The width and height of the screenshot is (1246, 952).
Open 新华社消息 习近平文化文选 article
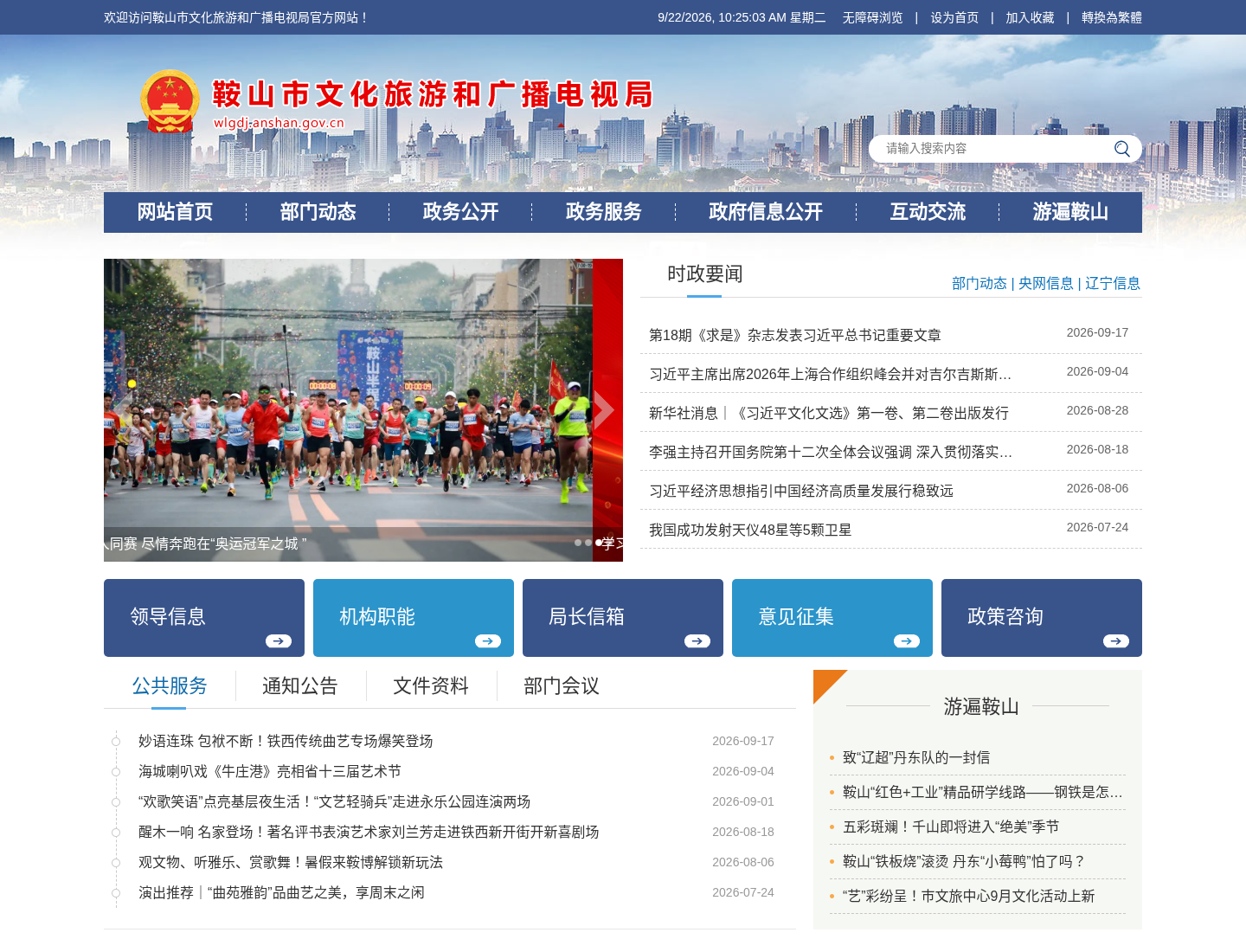click(x=829, y=413)
